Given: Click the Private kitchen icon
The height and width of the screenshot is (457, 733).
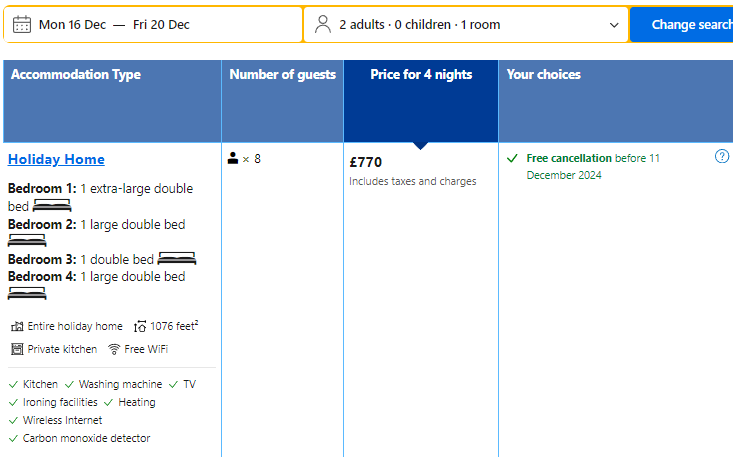Looking at the screenshot, I should [x=17, y=349].
